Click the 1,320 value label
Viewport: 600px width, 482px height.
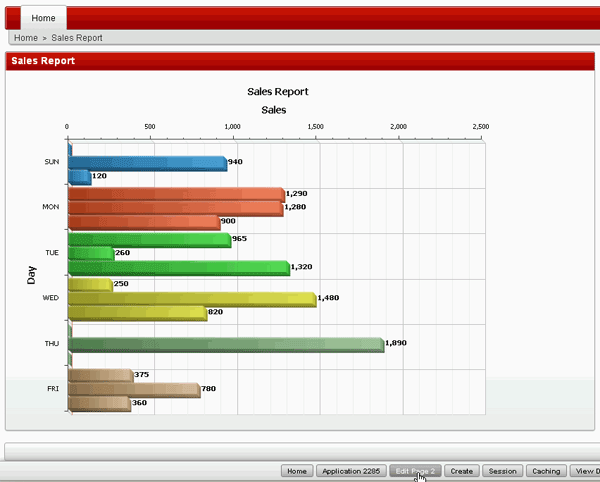click(x=302, y=267)
